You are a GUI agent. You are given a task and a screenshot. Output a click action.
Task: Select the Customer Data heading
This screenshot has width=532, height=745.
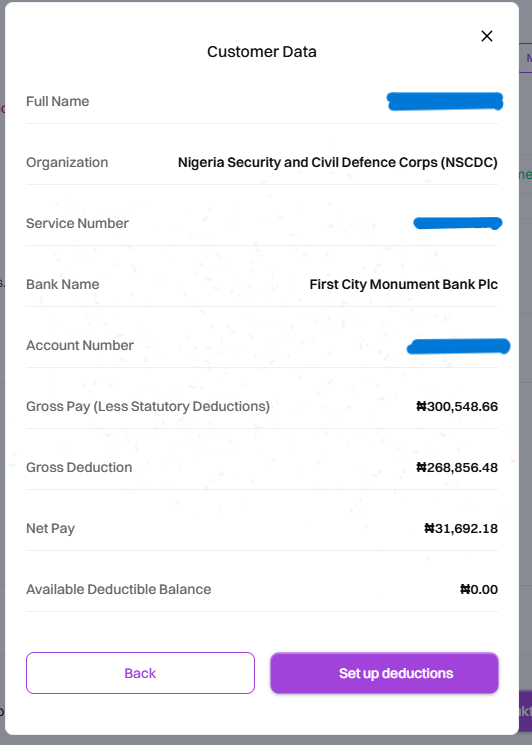tap(262, 51)
